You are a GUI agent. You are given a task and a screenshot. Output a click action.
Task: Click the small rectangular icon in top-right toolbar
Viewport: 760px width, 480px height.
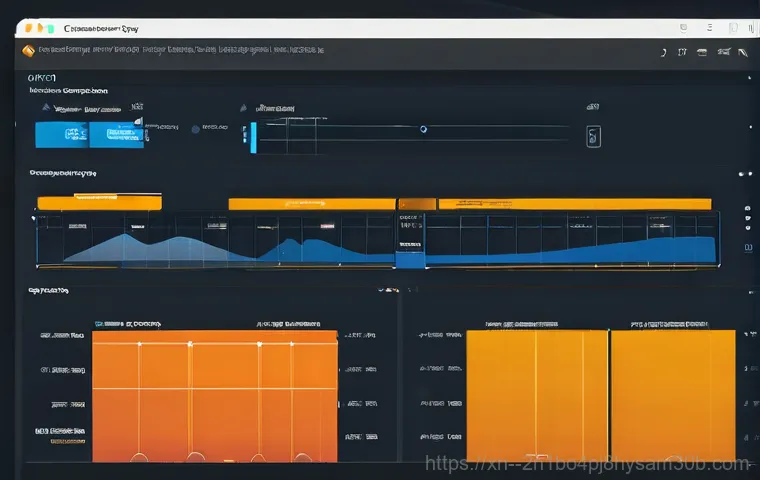point(701,50)
